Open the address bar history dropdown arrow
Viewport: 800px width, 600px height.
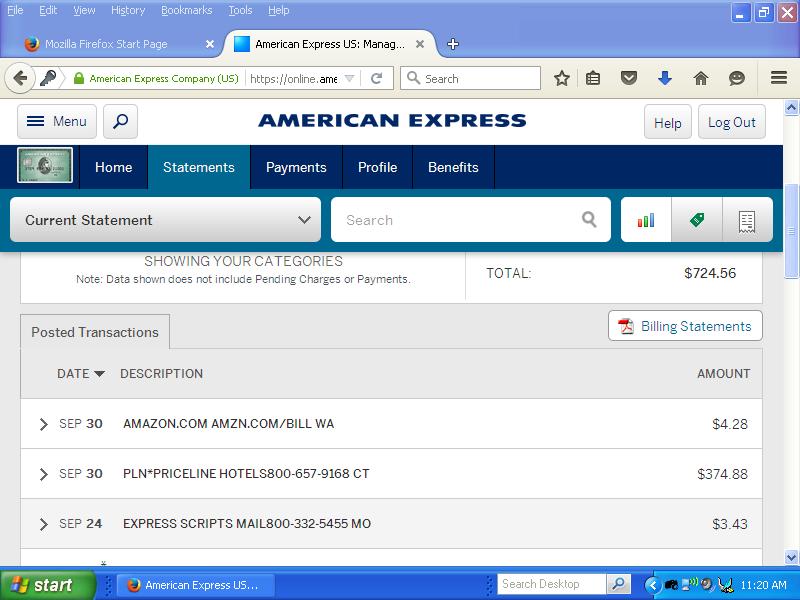349,79
